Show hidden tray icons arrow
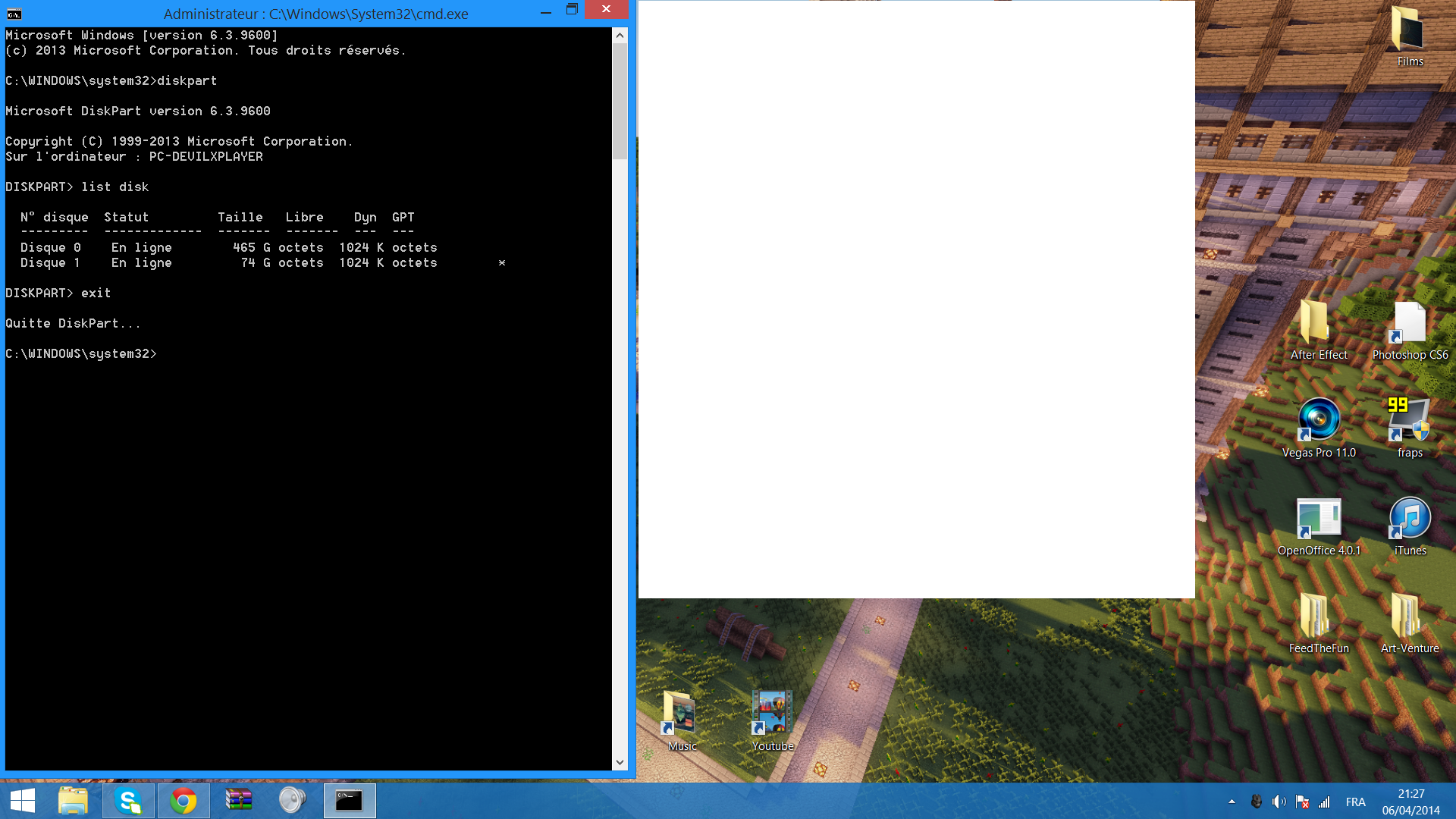1456x819 pixels. (1232, 802)
